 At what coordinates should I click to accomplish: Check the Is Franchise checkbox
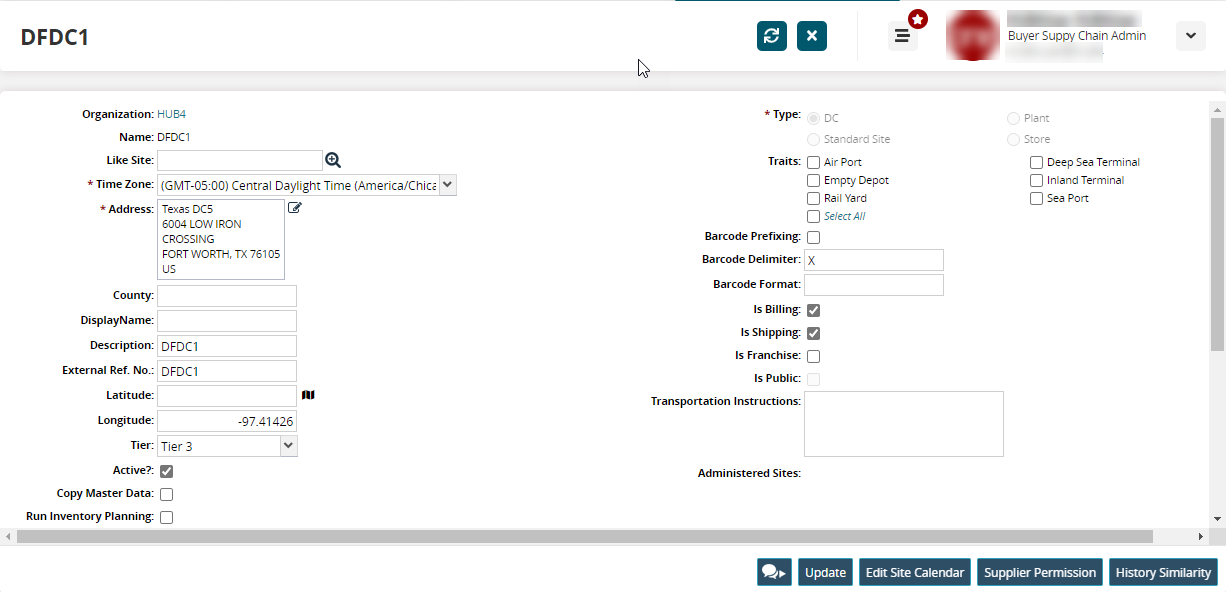point(814,356)
